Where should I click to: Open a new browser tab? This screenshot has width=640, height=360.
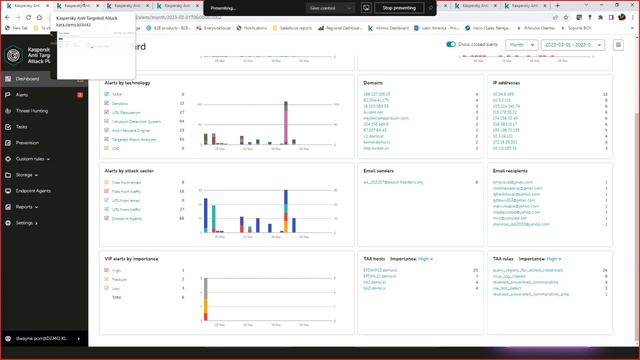coord(558,6)
